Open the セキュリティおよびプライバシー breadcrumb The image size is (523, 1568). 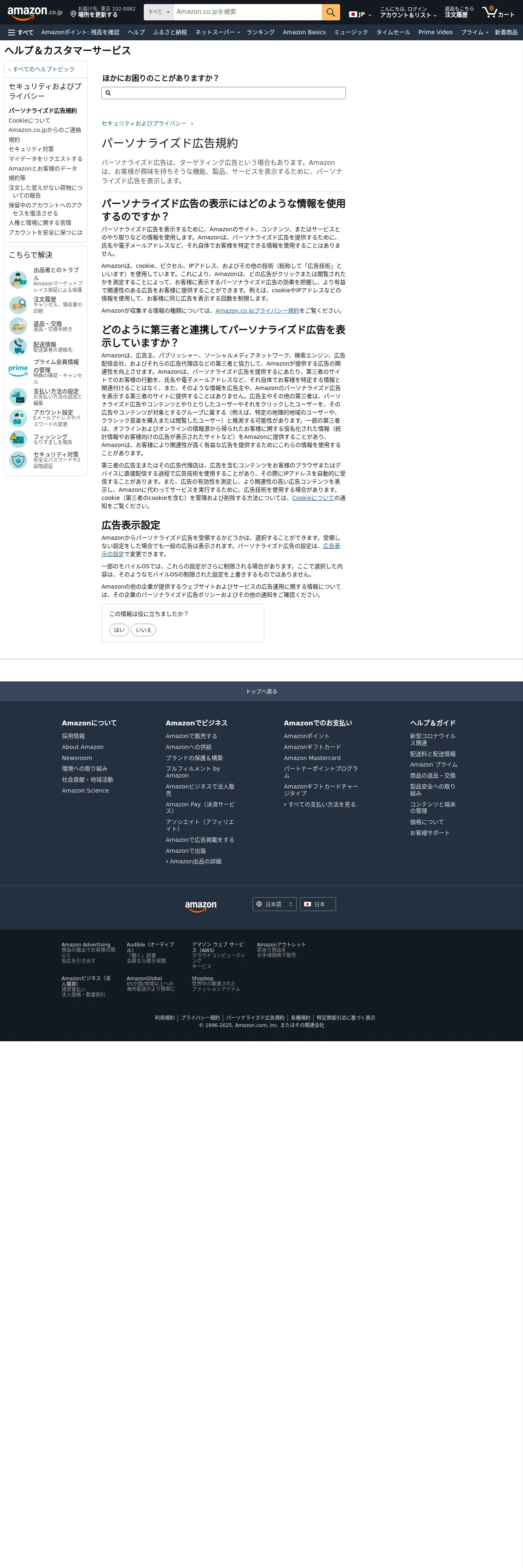pos(144,124)
